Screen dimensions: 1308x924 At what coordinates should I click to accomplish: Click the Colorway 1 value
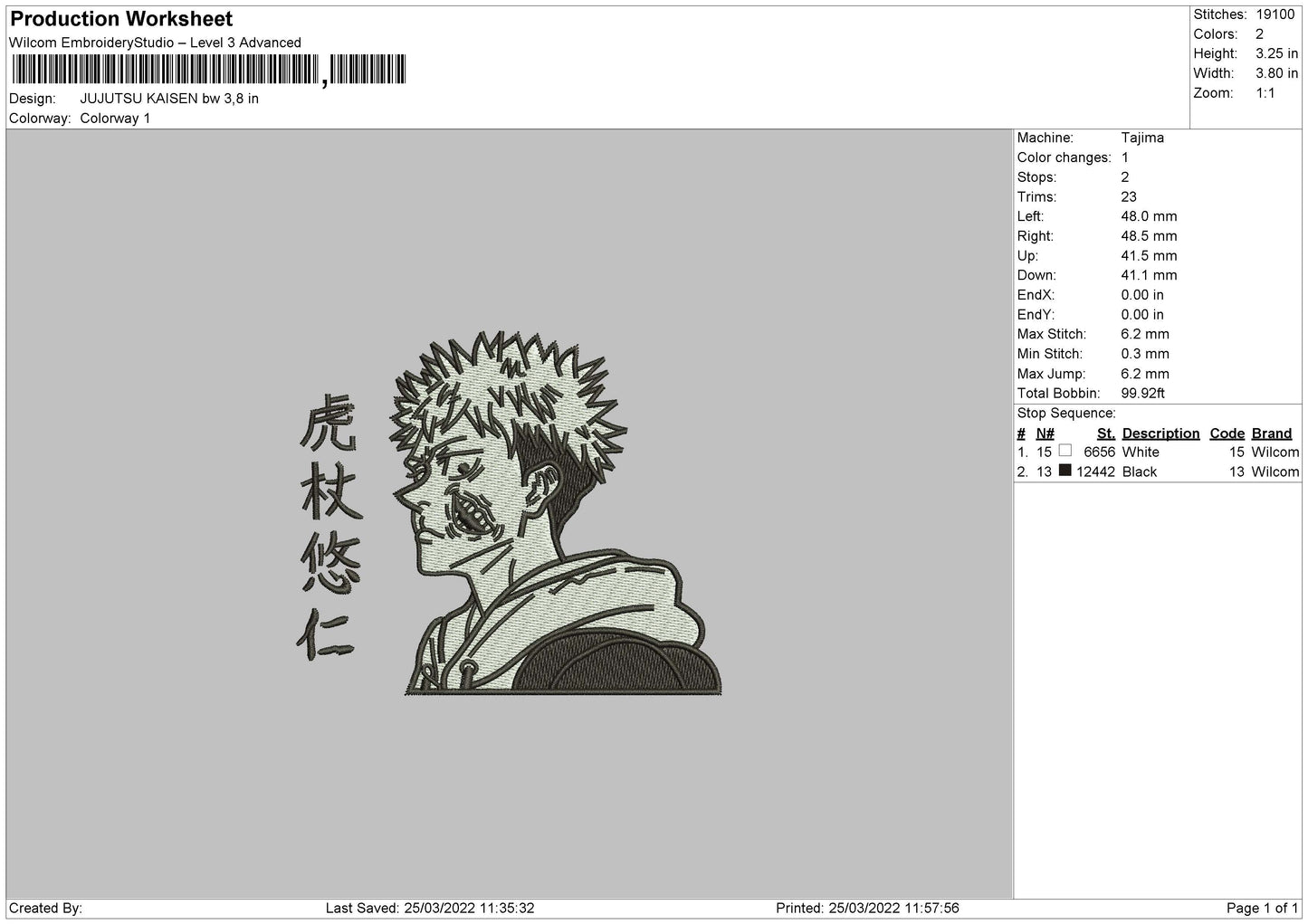115,119
